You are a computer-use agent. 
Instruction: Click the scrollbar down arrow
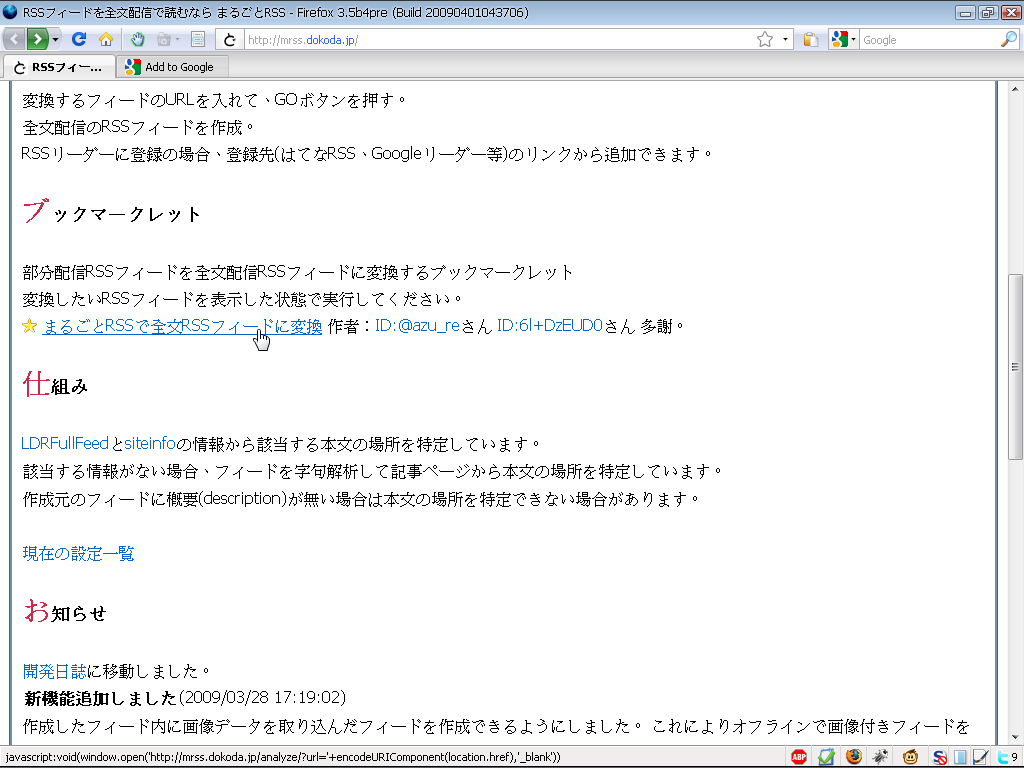[x=1015, y=737]
